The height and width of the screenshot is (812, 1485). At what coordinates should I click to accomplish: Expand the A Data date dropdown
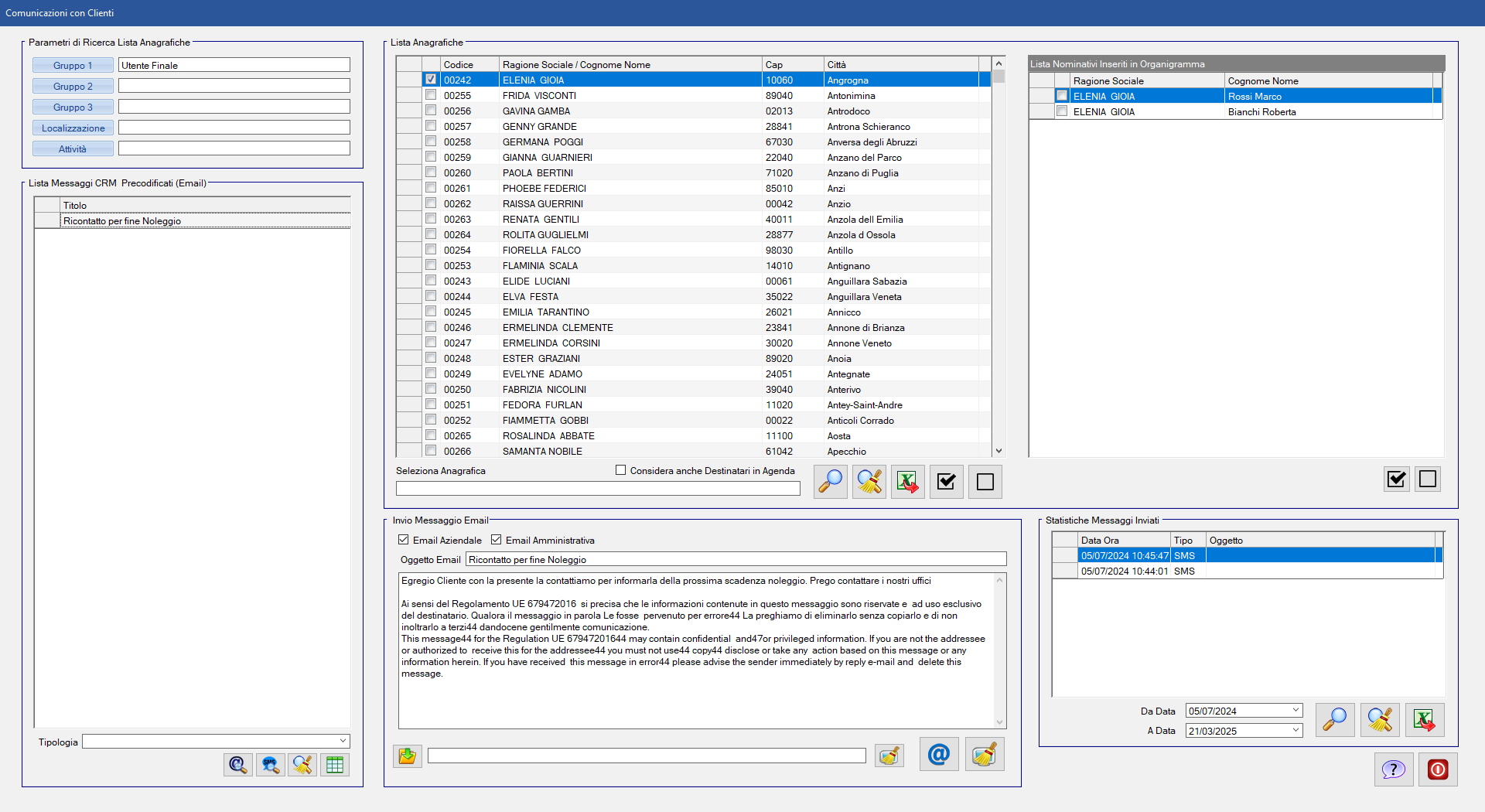click(1296, 731)
